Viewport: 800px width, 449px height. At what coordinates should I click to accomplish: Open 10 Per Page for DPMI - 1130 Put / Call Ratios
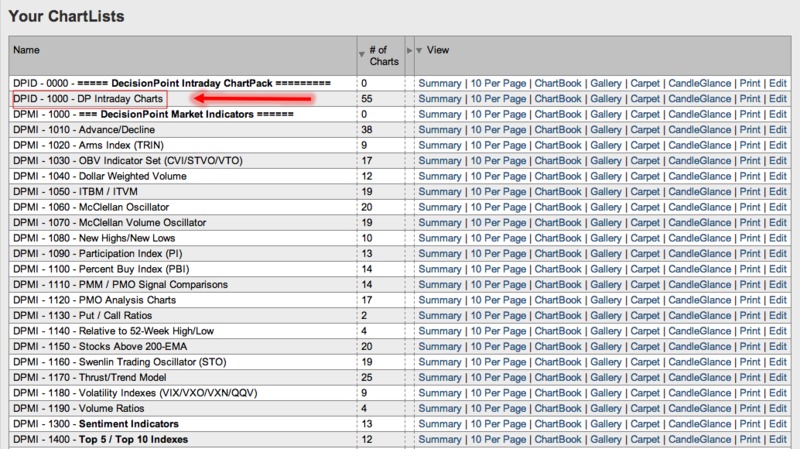click(x=498, y=315)
